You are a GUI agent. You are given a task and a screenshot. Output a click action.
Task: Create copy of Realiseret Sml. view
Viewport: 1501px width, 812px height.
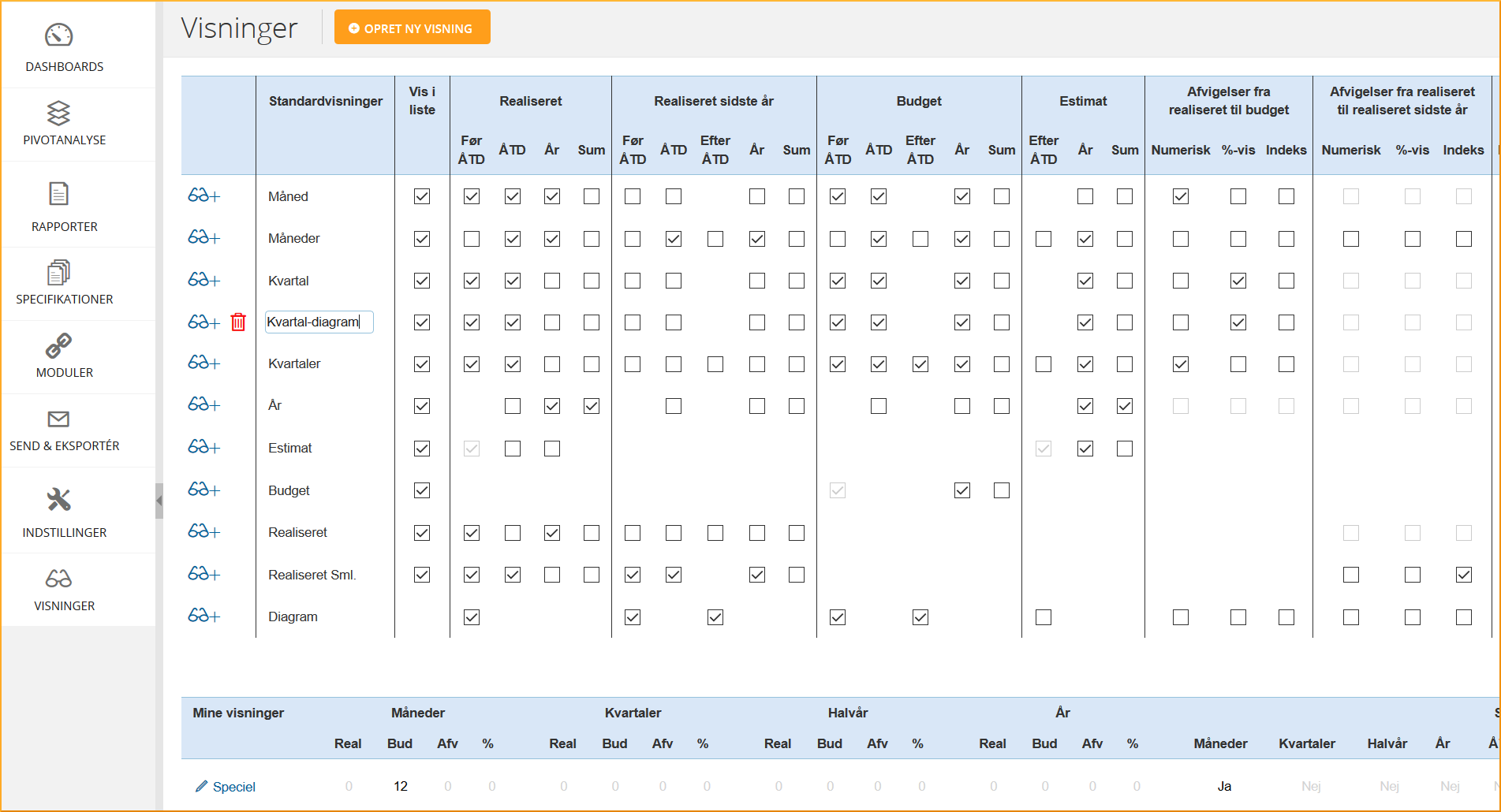click(203, 574)
